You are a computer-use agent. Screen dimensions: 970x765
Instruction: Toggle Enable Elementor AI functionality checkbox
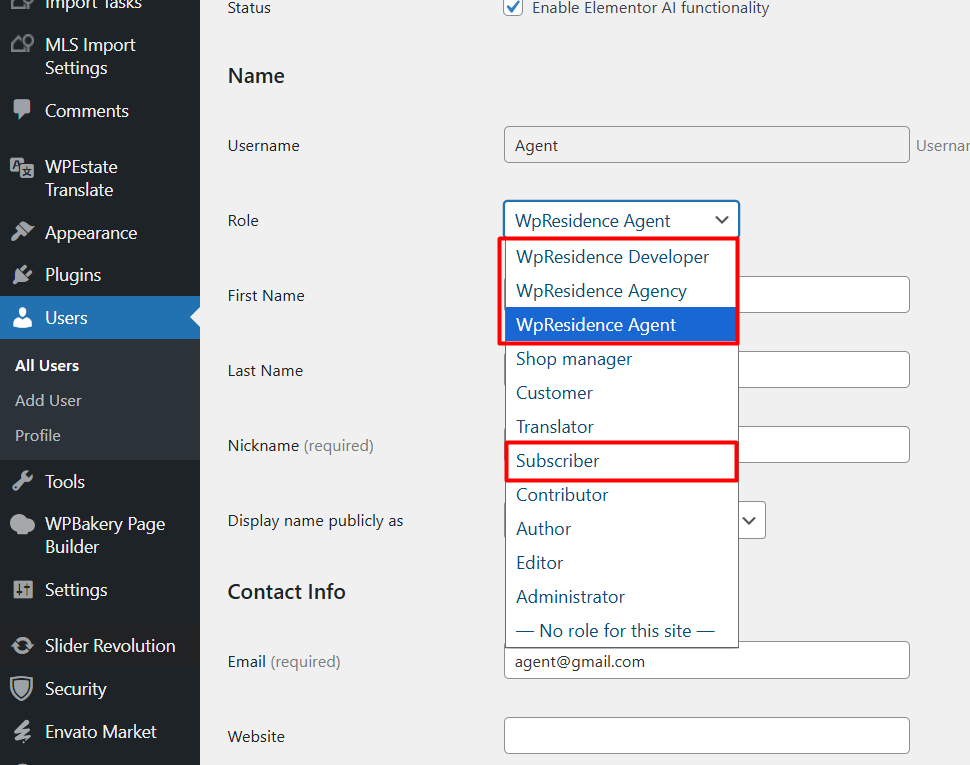(513, 7)
